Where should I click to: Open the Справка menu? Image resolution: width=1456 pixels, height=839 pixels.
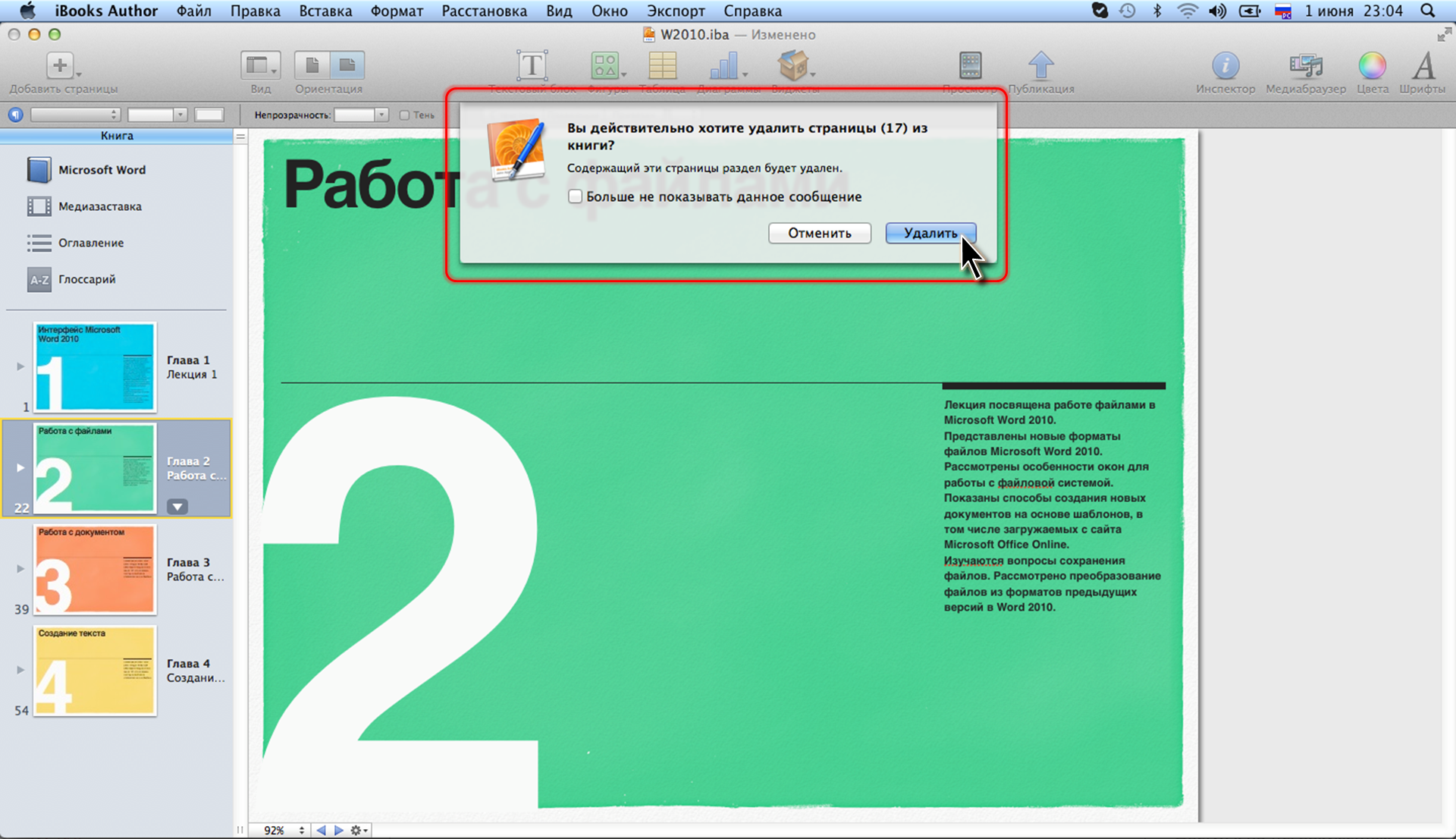coord(752,11)
